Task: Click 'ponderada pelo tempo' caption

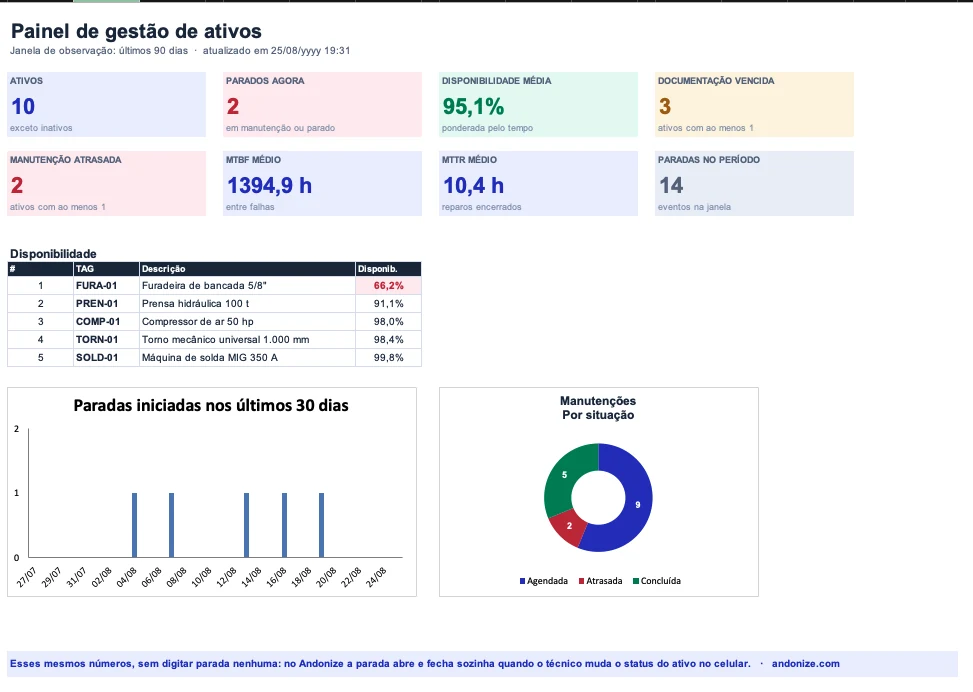Action: 487,128
